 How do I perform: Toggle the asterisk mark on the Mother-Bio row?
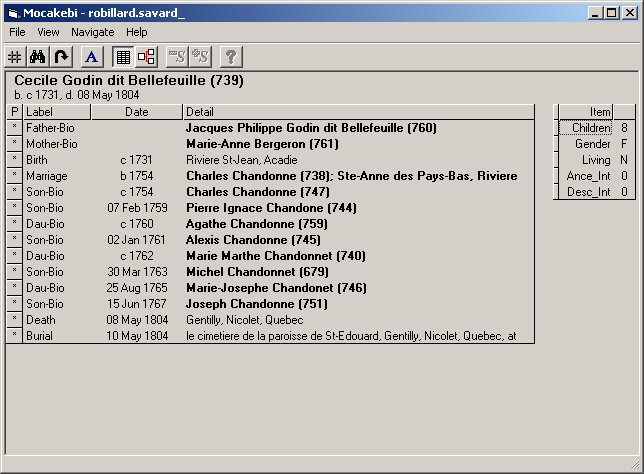click(x=14, y=144)
